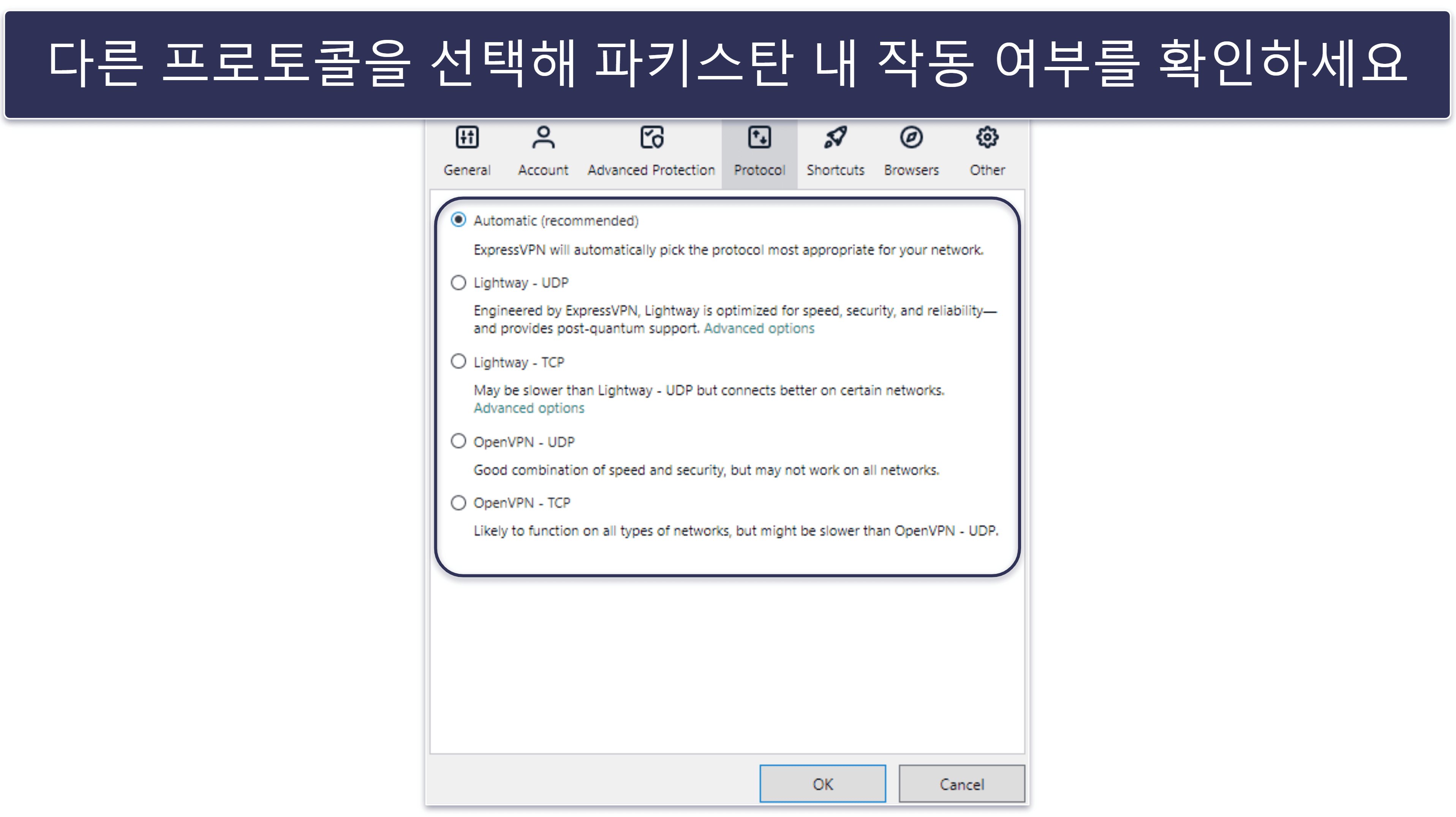Screen dimensions: 1456x817
Task: Click the 'Lightway - UDP' label text
Action: (x=521, y=283)
